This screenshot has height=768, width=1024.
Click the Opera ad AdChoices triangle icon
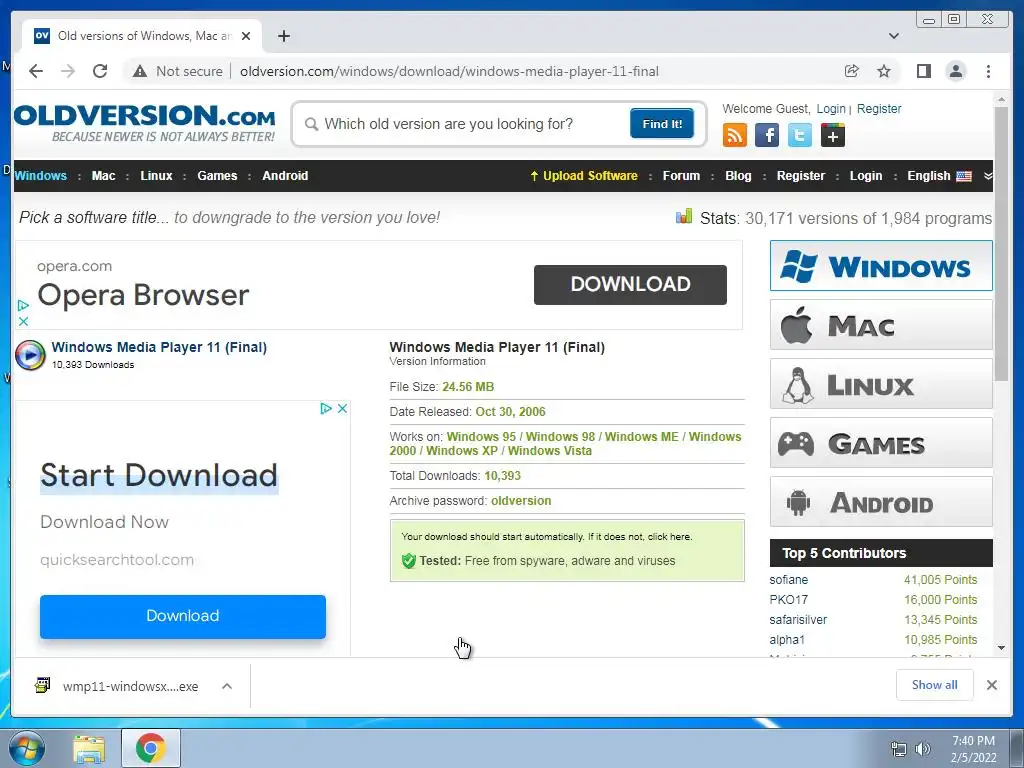[23, 305]
